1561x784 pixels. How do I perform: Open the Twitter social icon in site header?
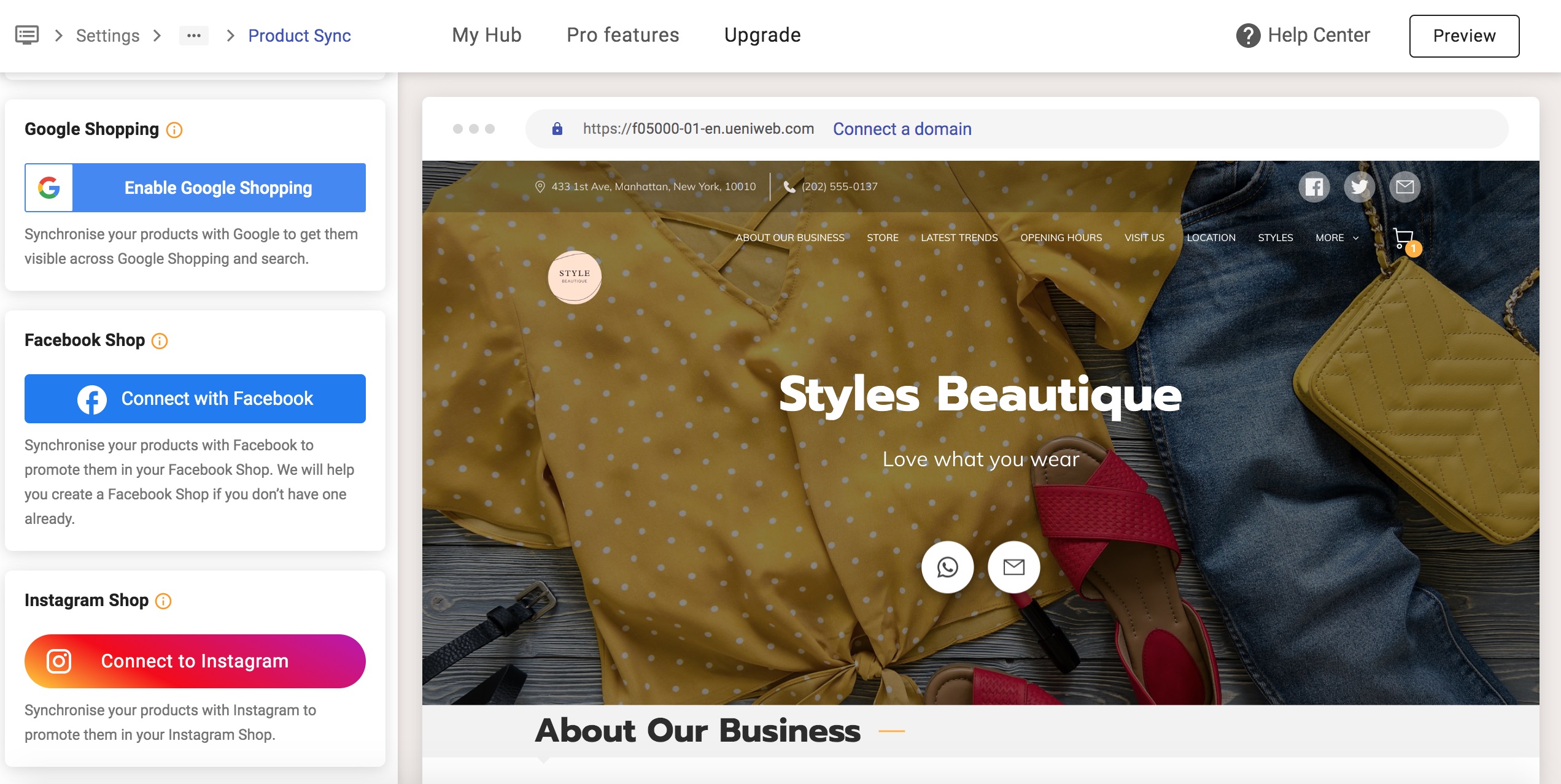click(x=1359, y=186)
